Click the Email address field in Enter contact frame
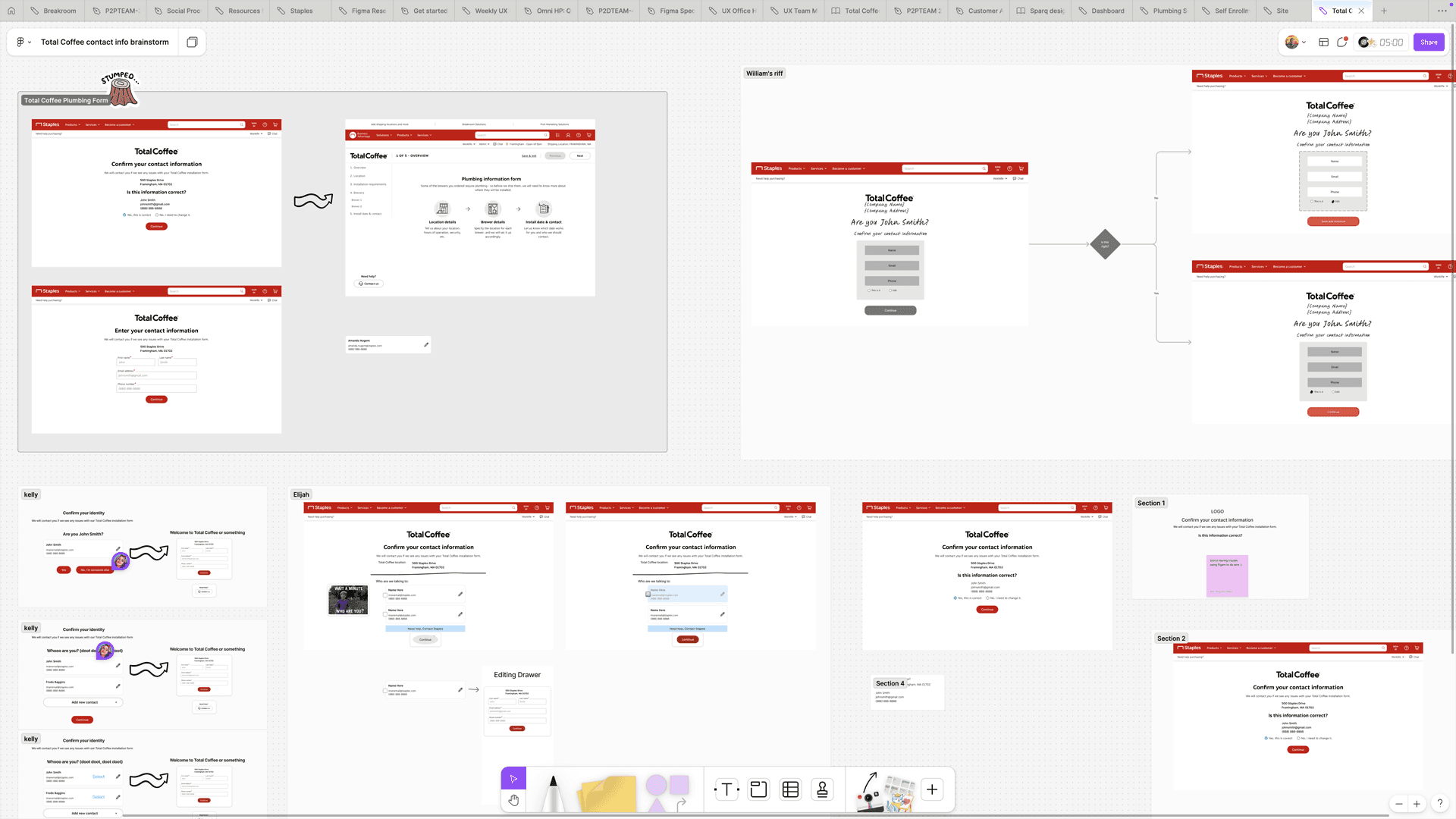 pos(156,375)
